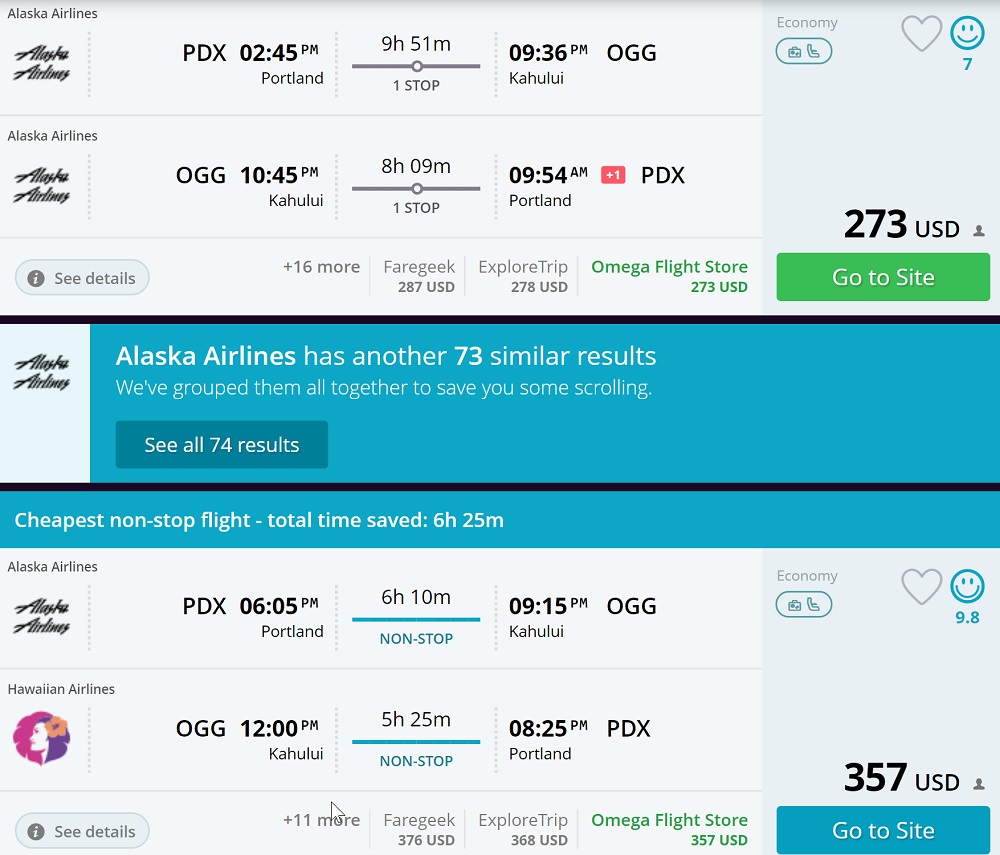Click the +1 day arrival badge

tap(613, 175)
